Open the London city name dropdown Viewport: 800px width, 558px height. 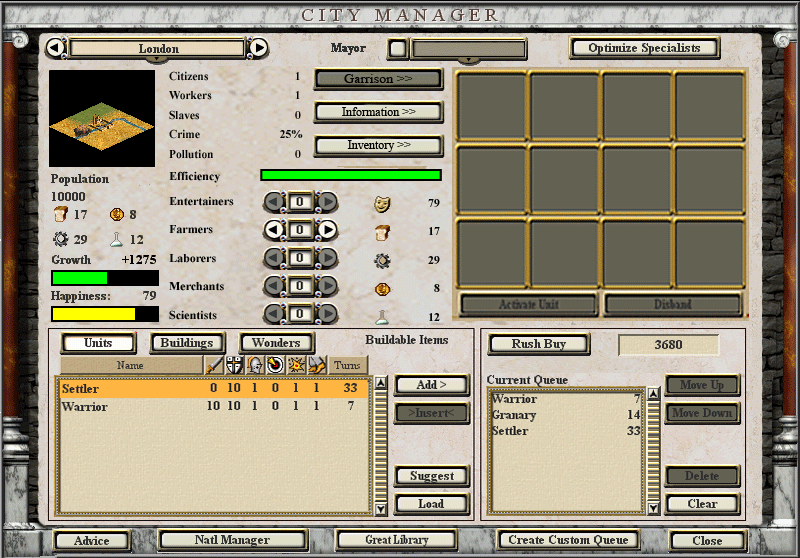click(158, 49)
